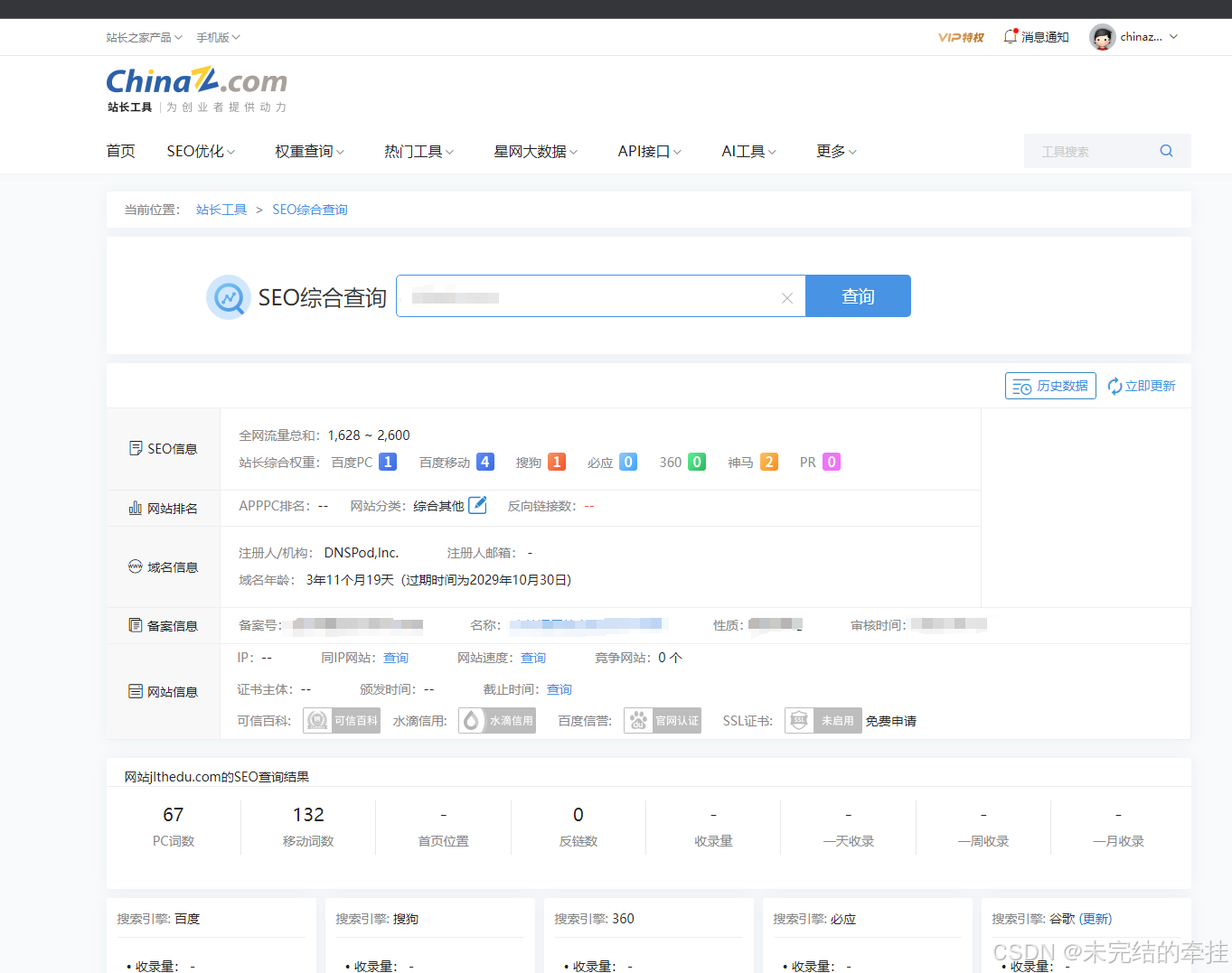Expand the 手机版 dropdown
1232x973 pixels.
pyautogui.click(x=218, y=37)
